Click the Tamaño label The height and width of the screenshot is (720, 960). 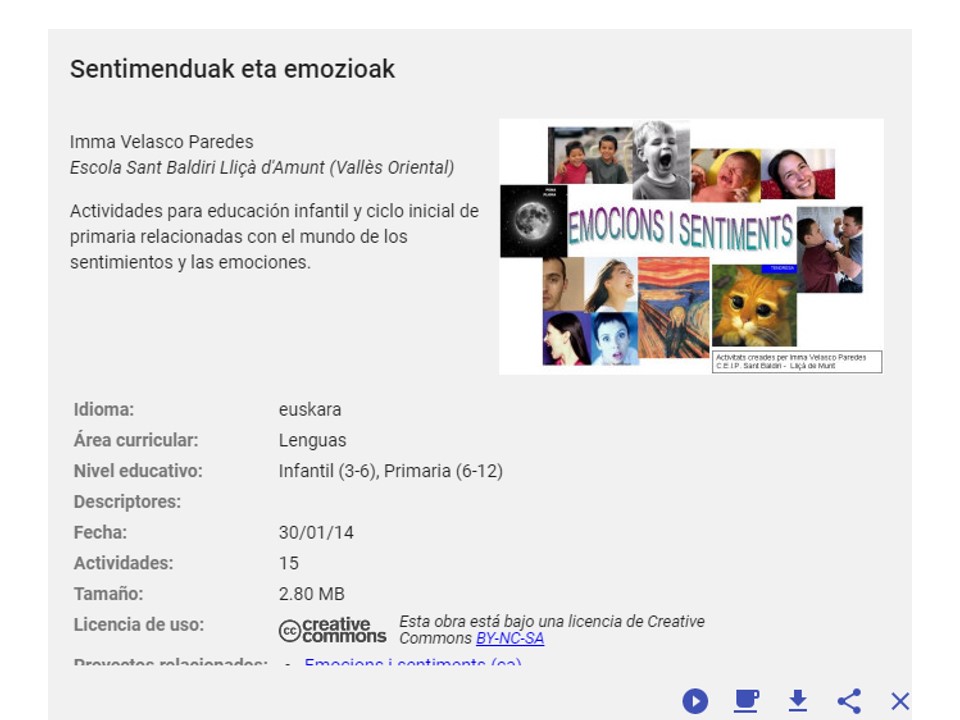[108, 593]
